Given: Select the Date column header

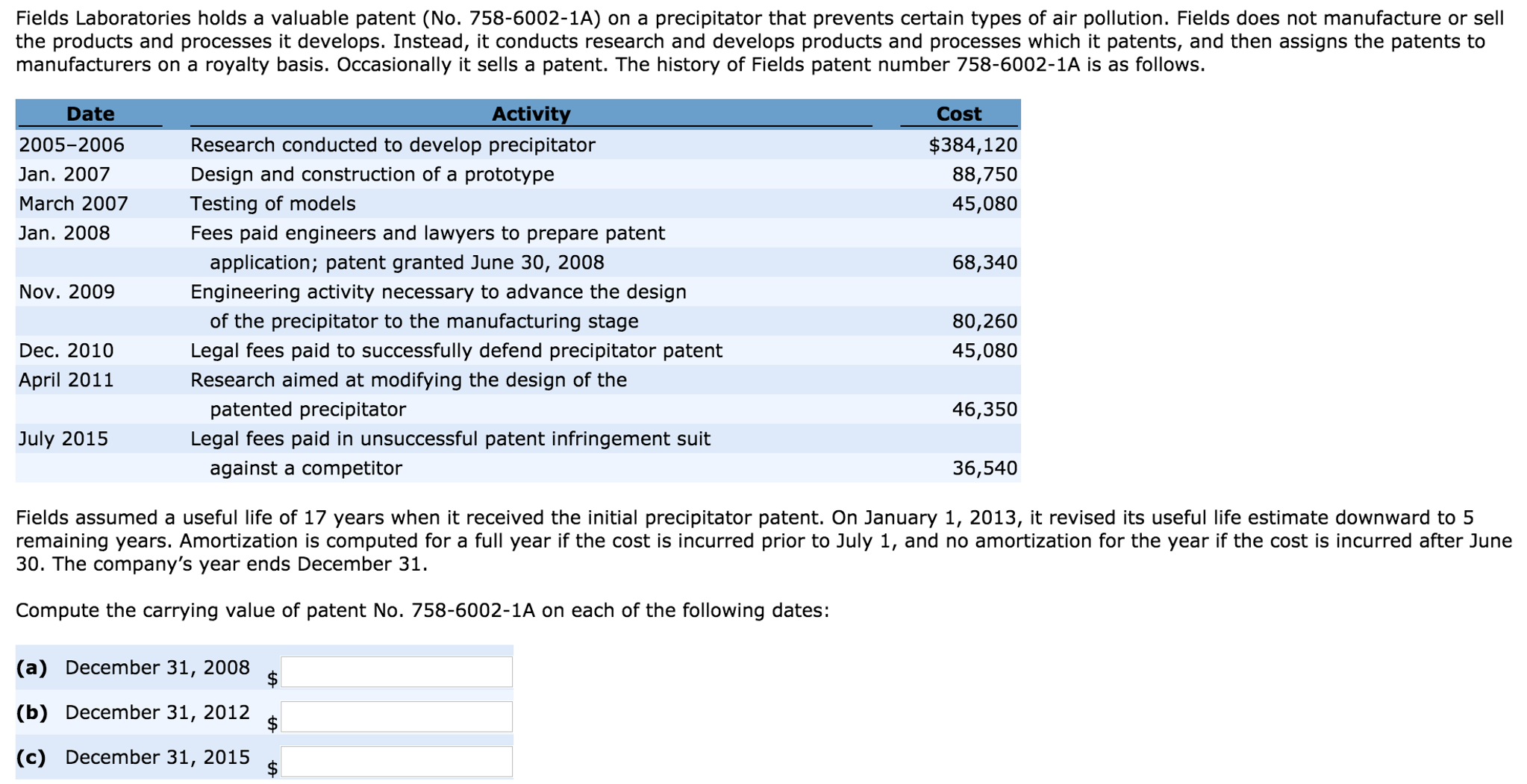Looking at the screenshot, I should coord(90,113).
